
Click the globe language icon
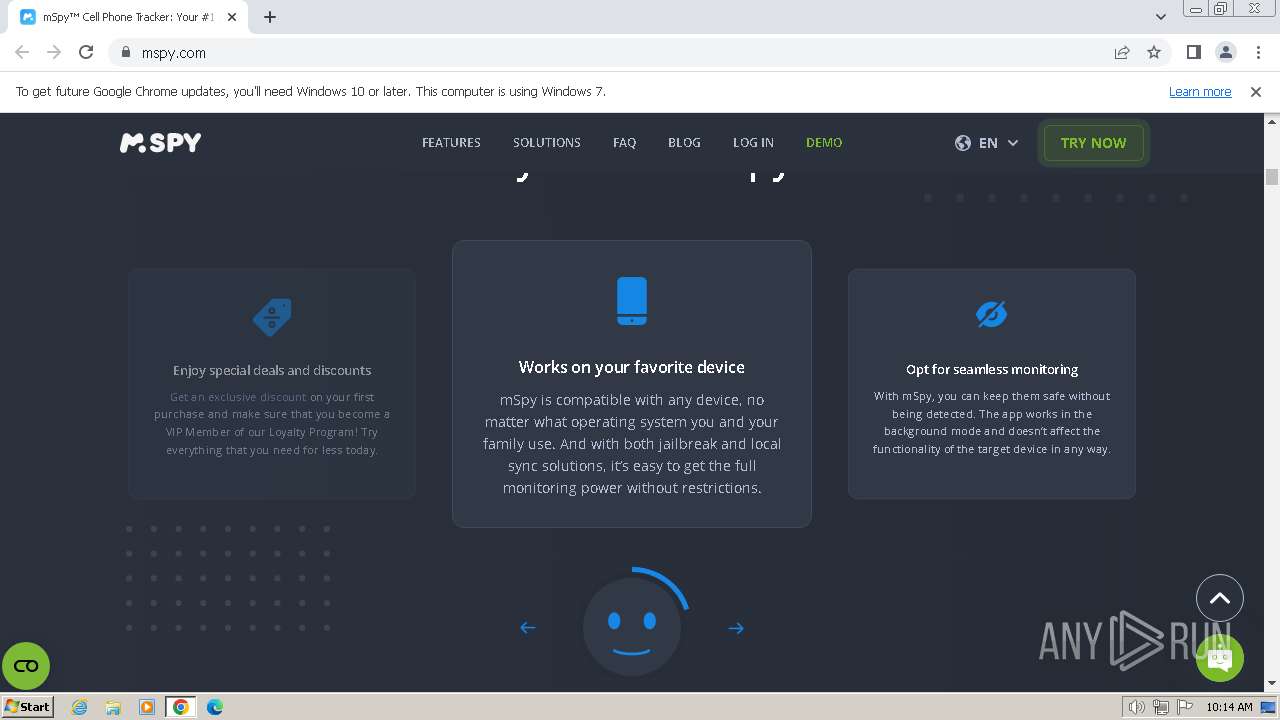click(x=963, y=143)
